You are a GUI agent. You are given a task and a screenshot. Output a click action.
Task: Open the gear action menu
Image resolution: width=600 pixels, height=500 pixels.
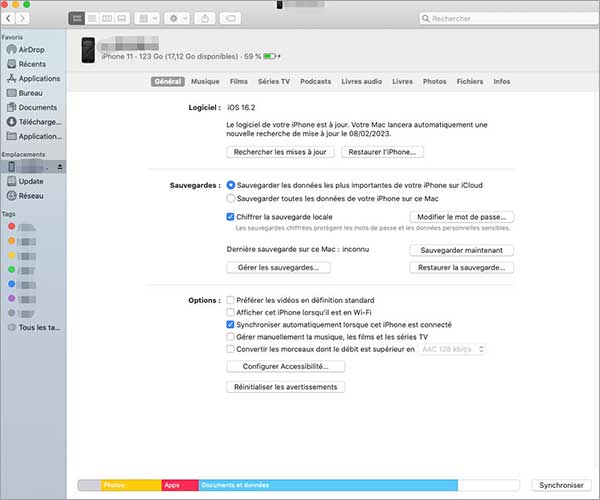coord(177,18)
